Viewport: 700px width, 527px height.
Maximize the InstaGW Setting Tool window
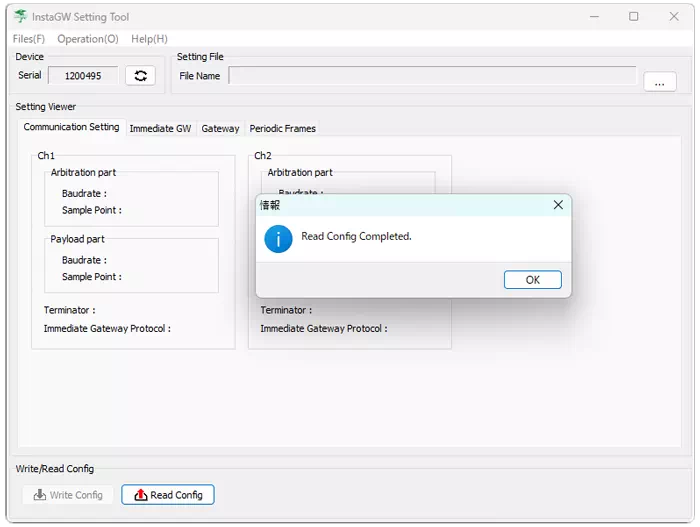pyautogui.click(x=634, y=17)
